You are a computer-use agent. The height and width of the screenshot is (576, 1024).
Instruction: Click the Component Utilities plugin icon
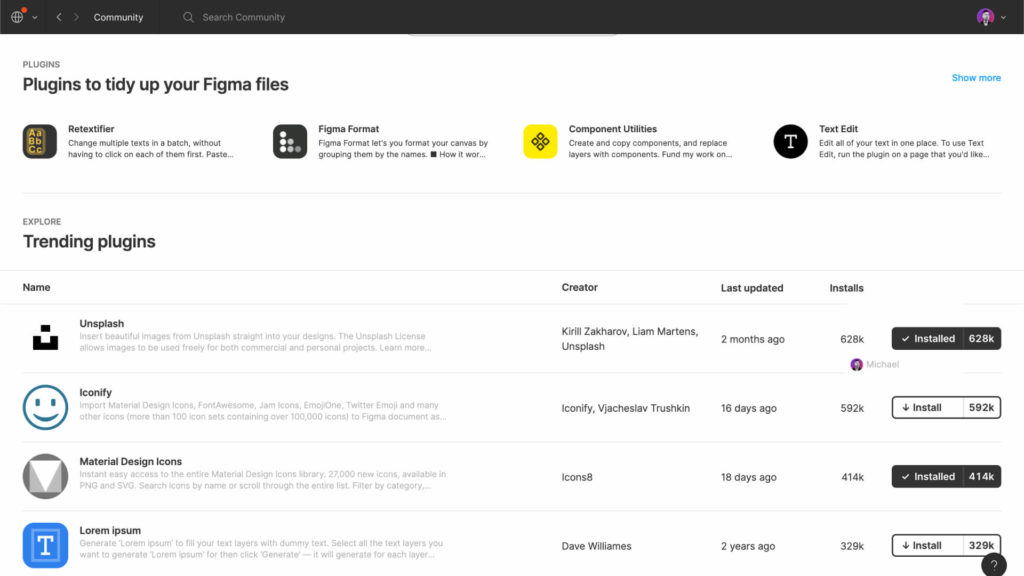(540, 142)
